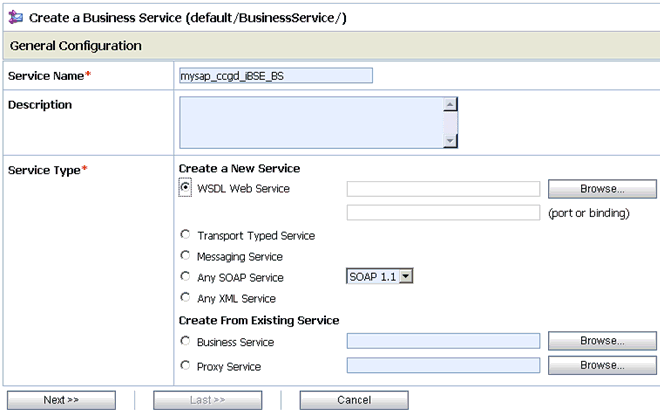Click Description scrollbar down arrow
This screenshot has width=660, height=413.
coord(450,141)
